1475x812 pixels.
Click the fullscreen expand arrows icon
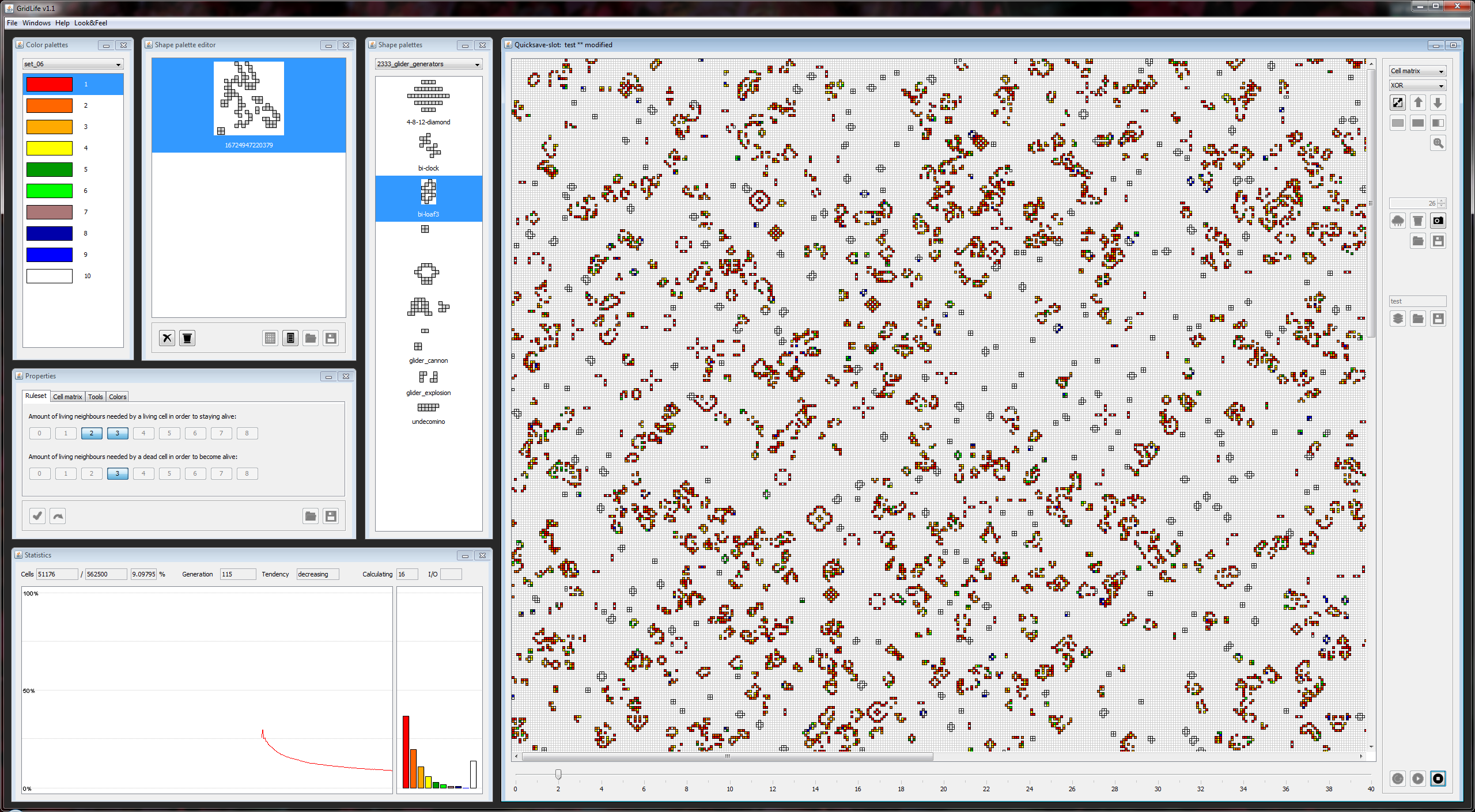(x=1398, y=103)
